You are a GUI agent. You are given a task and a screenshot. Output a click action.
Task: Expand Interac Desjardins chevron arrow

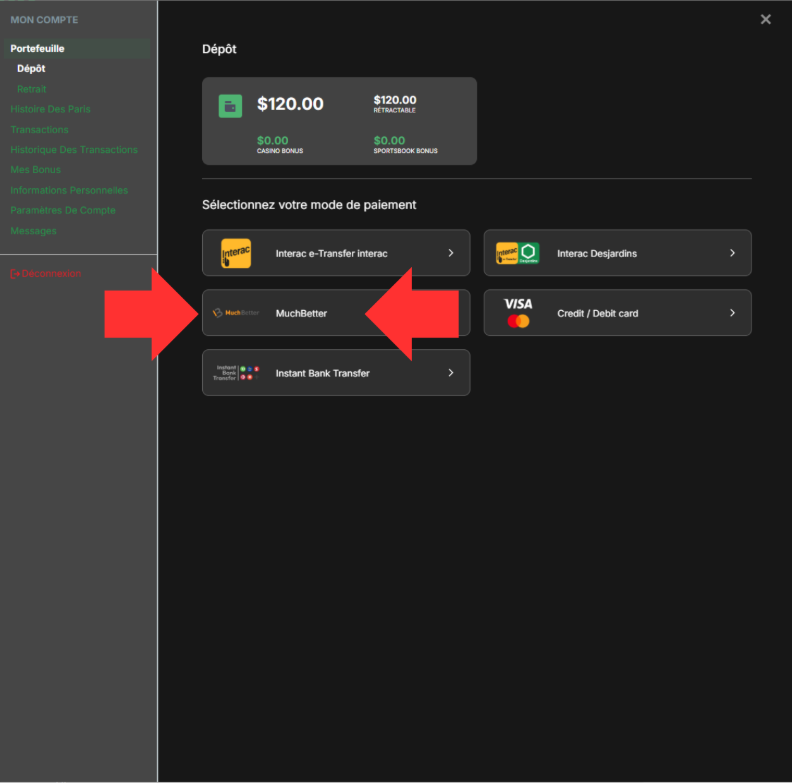click(732, 254)
